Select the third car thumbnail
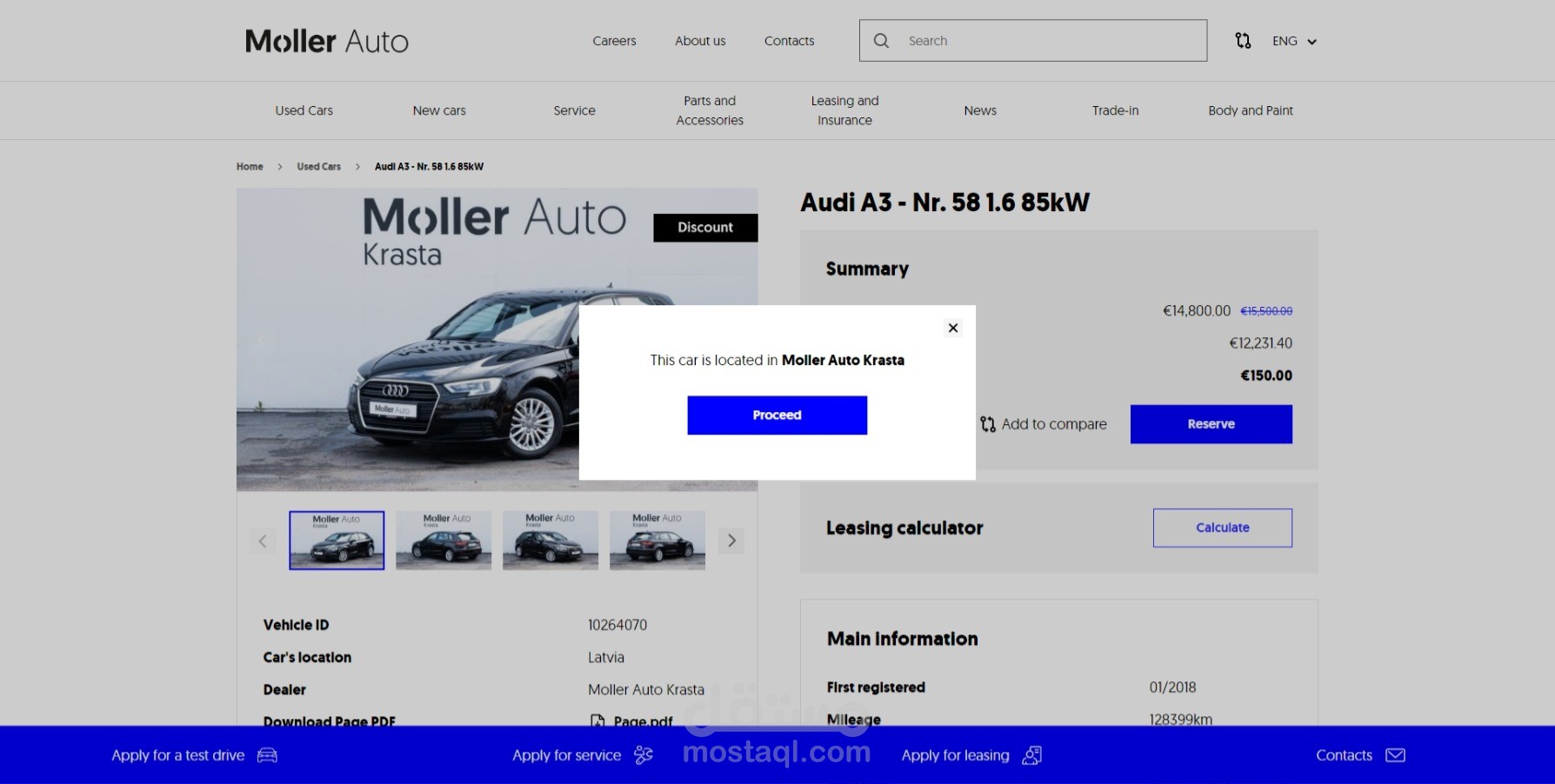Image resolution: width=1555 pixels, height=784 pixels. tap(551, 541)
